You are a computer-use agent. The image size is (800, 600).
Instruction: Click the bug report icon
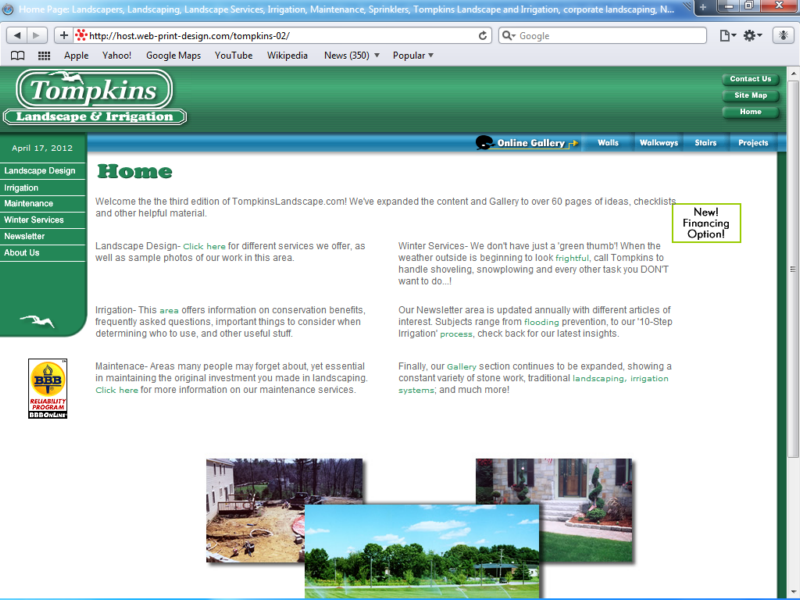[x=783, y=36]
